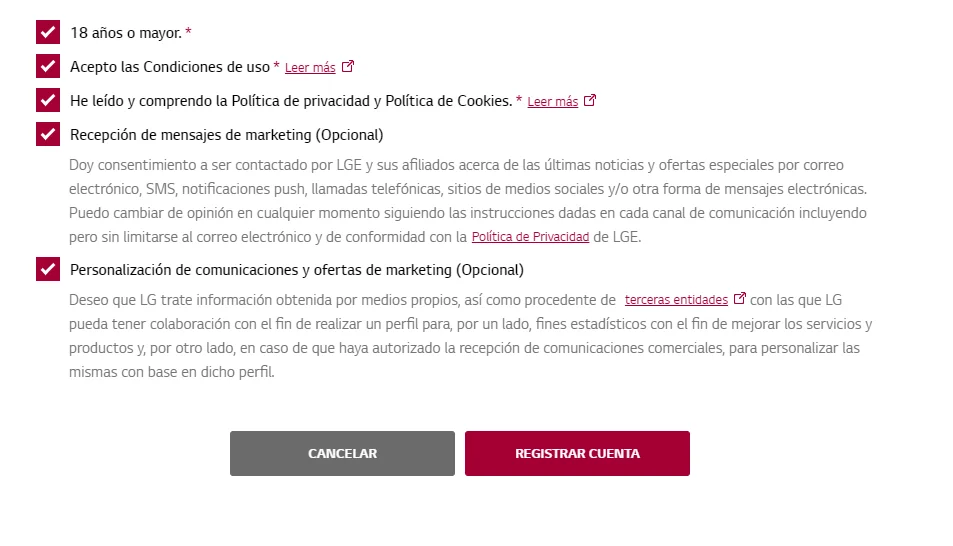Follow Leer más link for Política de Cookies
Viewport: 953px width, 546px height.
(x=552, y=102)
